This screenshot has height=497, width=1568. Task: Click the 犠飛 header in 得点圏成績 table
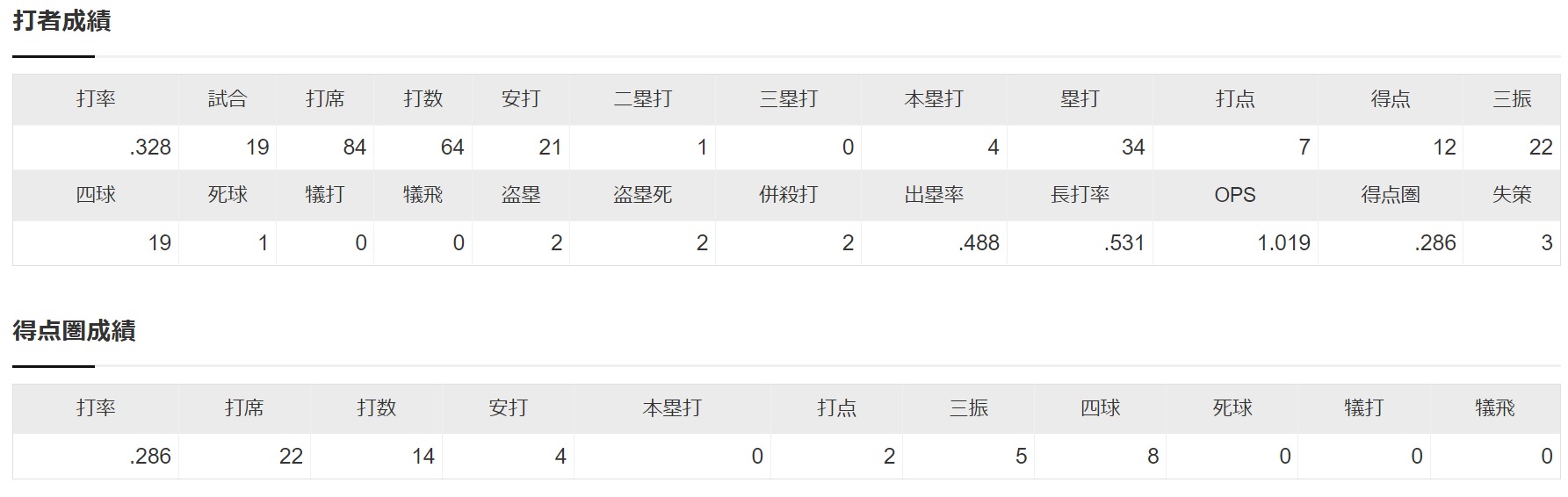1495,408
